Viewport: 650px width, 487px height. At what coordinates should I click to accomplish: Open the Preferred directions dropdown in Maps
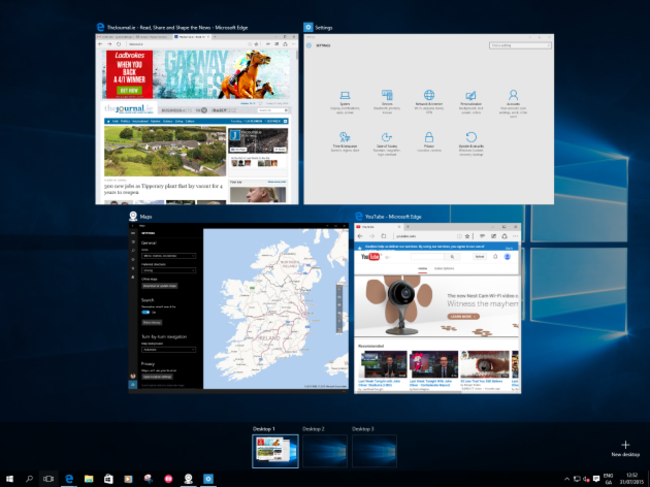[168, 270]
